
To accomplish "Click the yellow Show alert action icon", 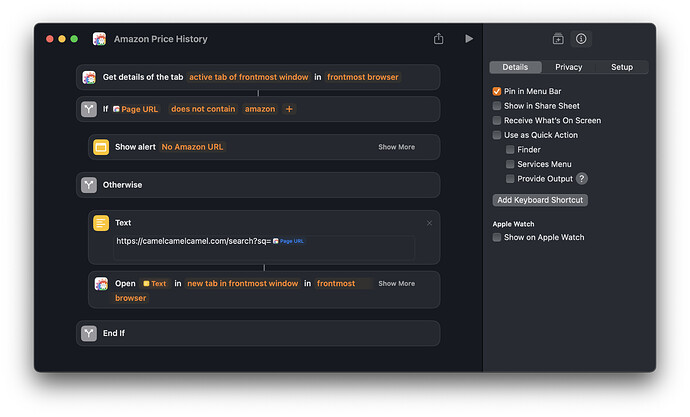I will (101, 147).
